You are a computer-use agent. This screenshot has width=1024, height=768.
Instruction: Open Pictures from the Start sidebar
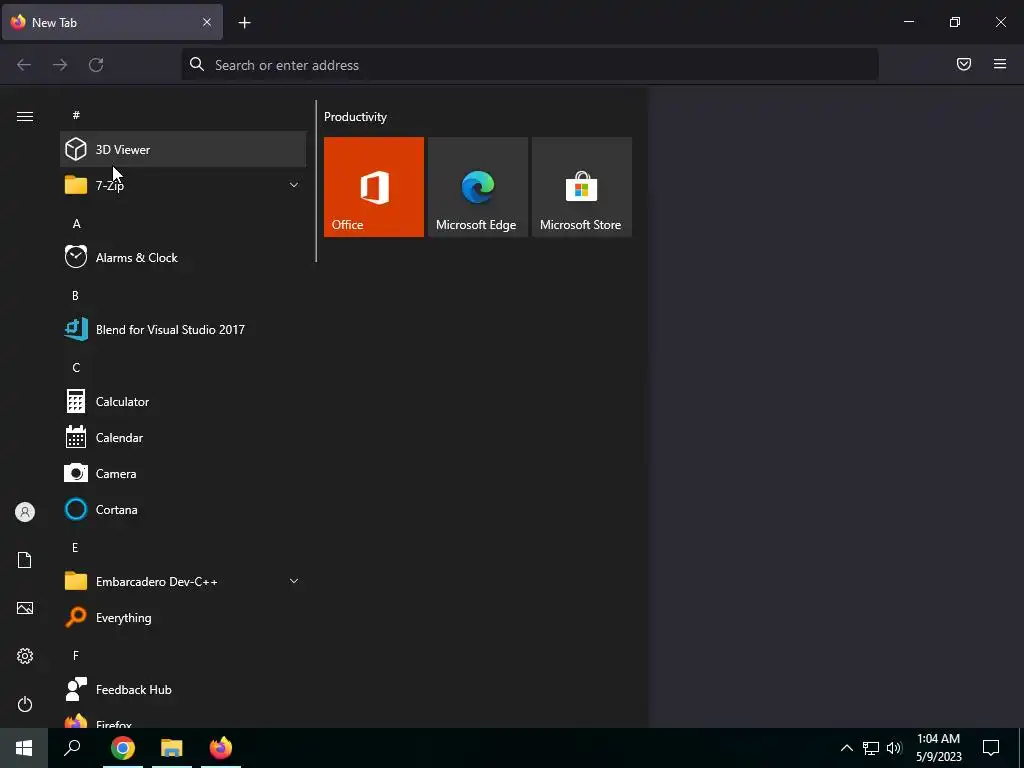[25, 608]
